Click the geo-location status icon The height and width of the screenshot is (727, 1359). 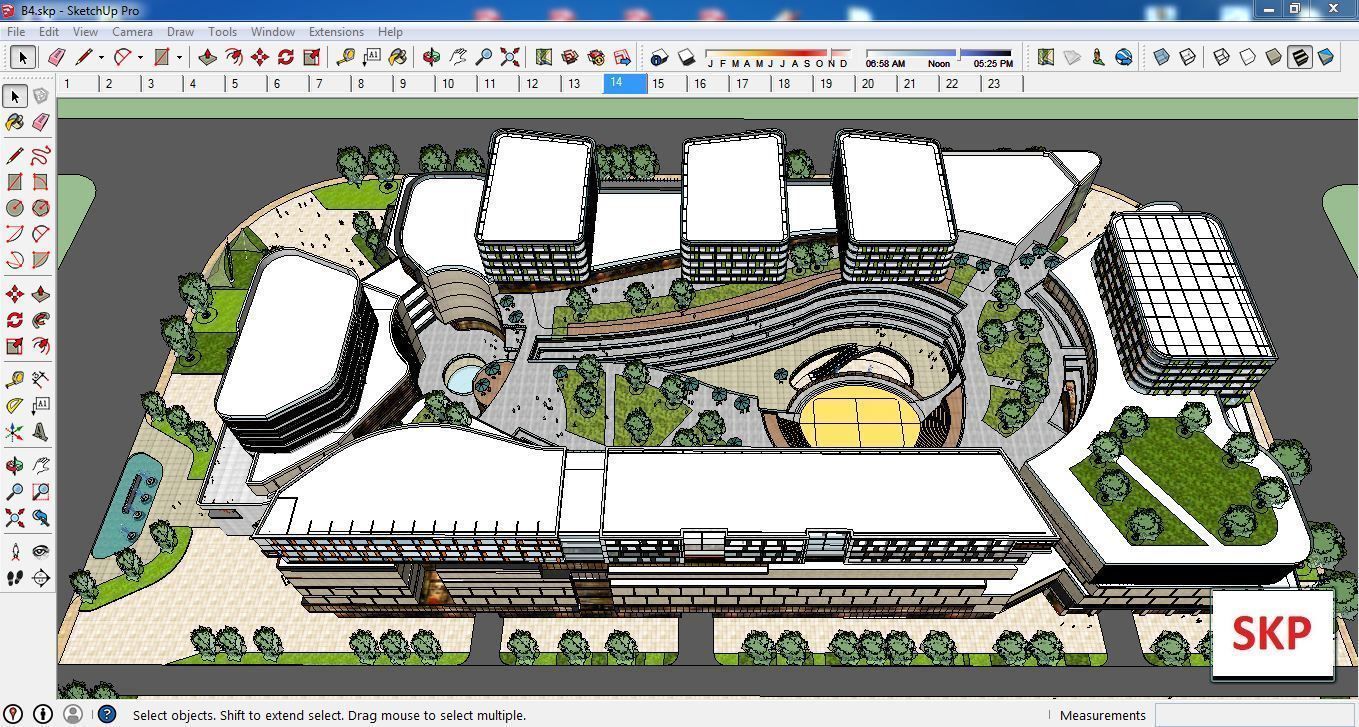click(x=14, y=714)
